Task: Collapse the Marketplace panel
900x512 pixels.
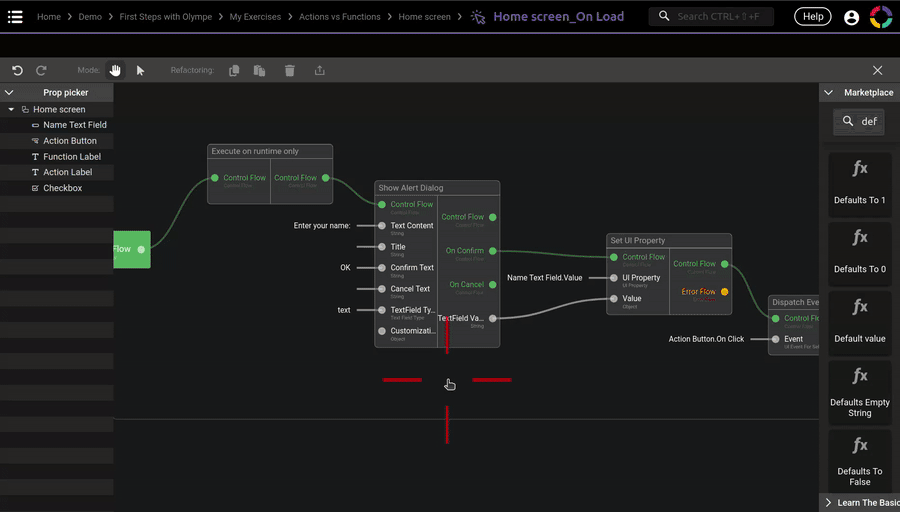Action: click(x=828, y=93)
